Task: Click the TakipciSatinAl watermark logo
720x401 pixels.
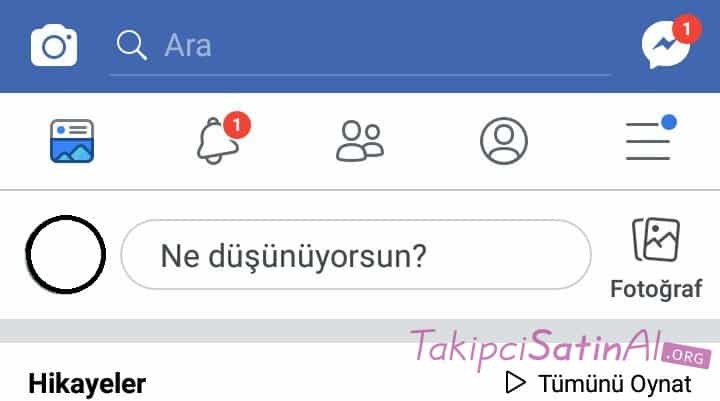Action: pos(560,348)
